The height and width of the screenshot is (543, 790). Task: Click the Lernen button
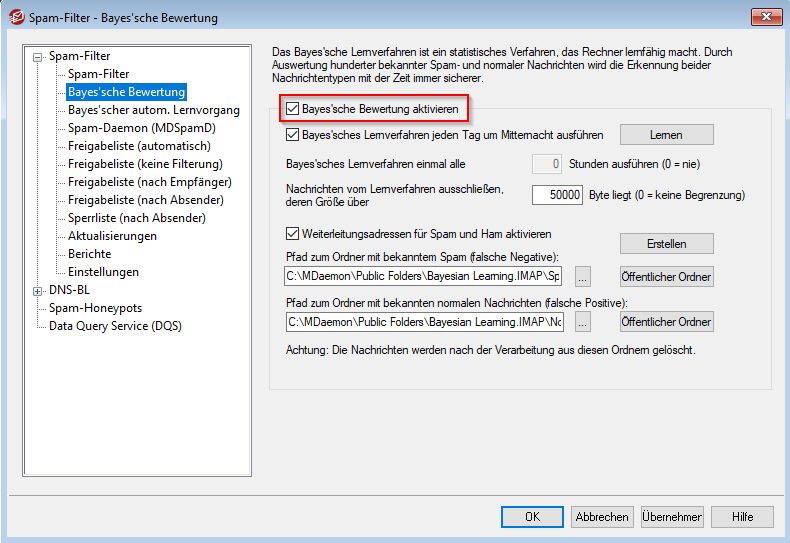[x=666, y=135]
